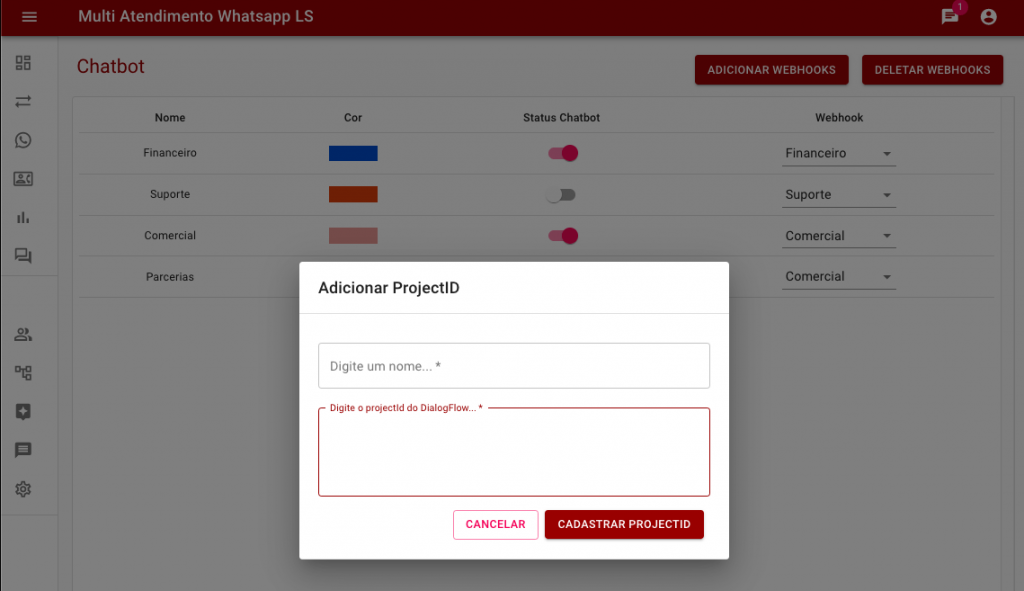Open the contacts card sidebar icon
The height and width of the screenshot is (591, 1024).
pyautogui.click(x=23, y=179)
